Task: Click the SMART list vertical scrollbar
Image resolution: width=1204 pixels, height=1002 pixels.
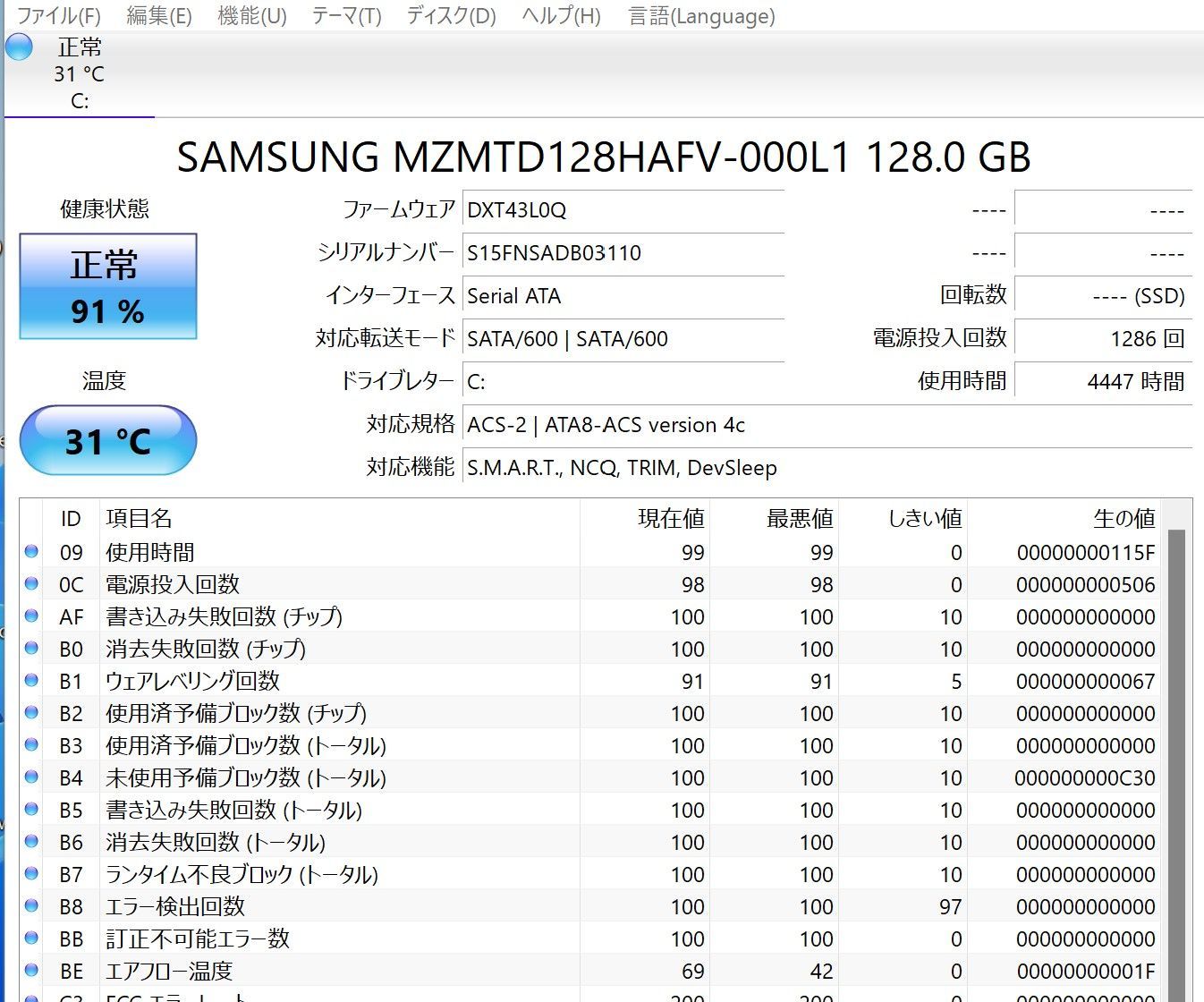Action: tap(1176, 765)
